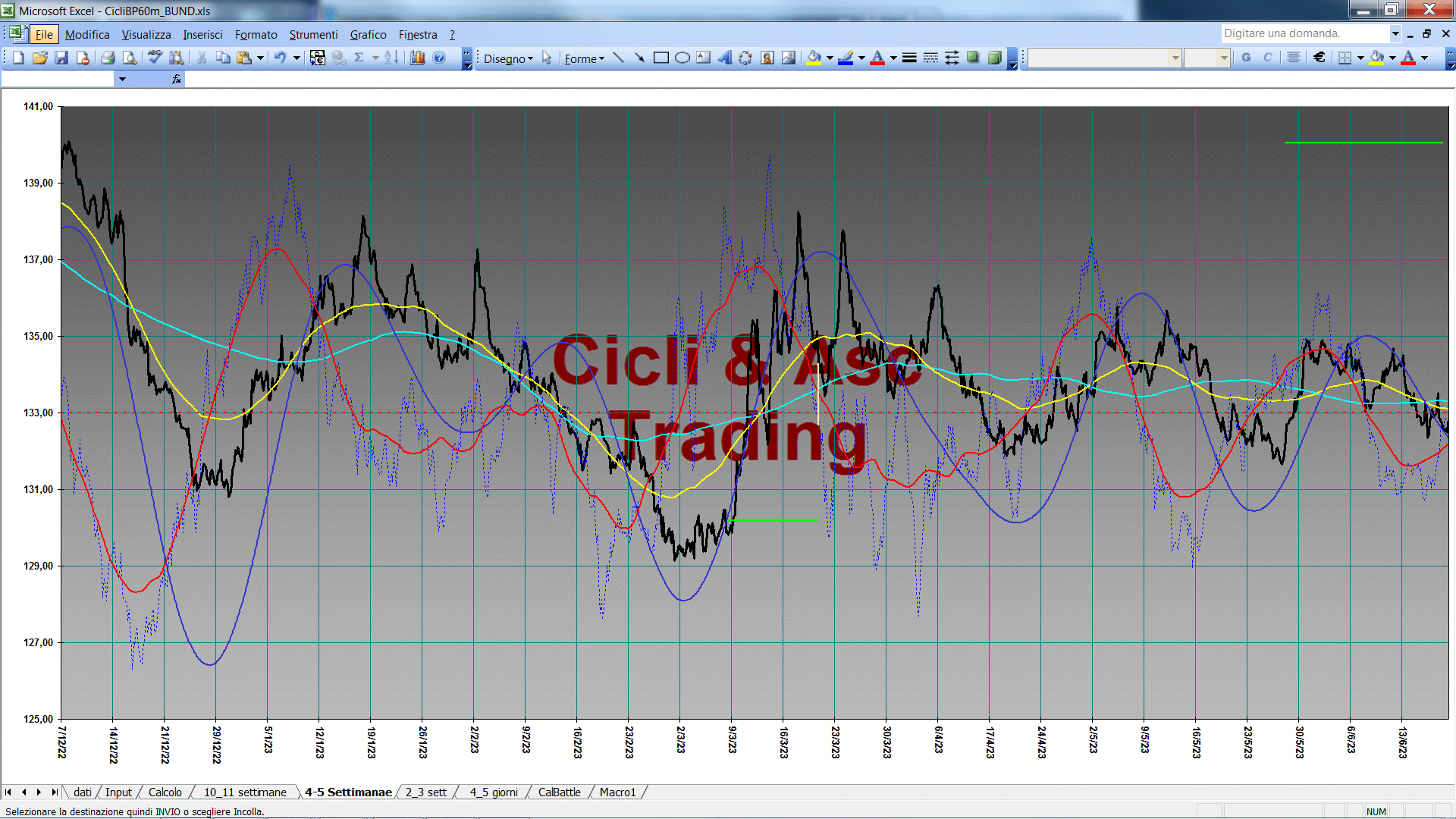Expand the Disegno drawing menu

coord(508,58)
